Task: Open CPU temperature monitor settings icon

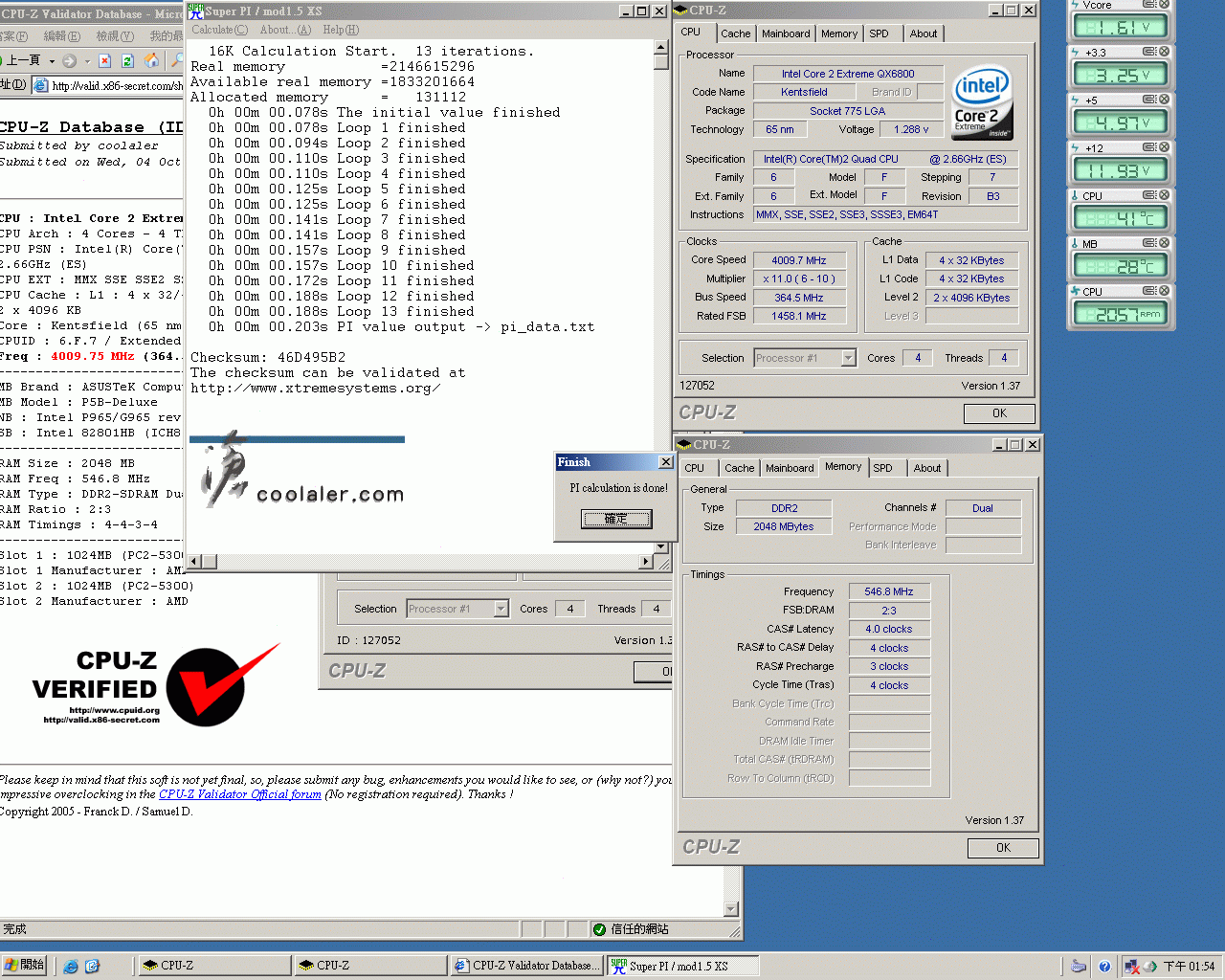Action: tap(1150, 195)
